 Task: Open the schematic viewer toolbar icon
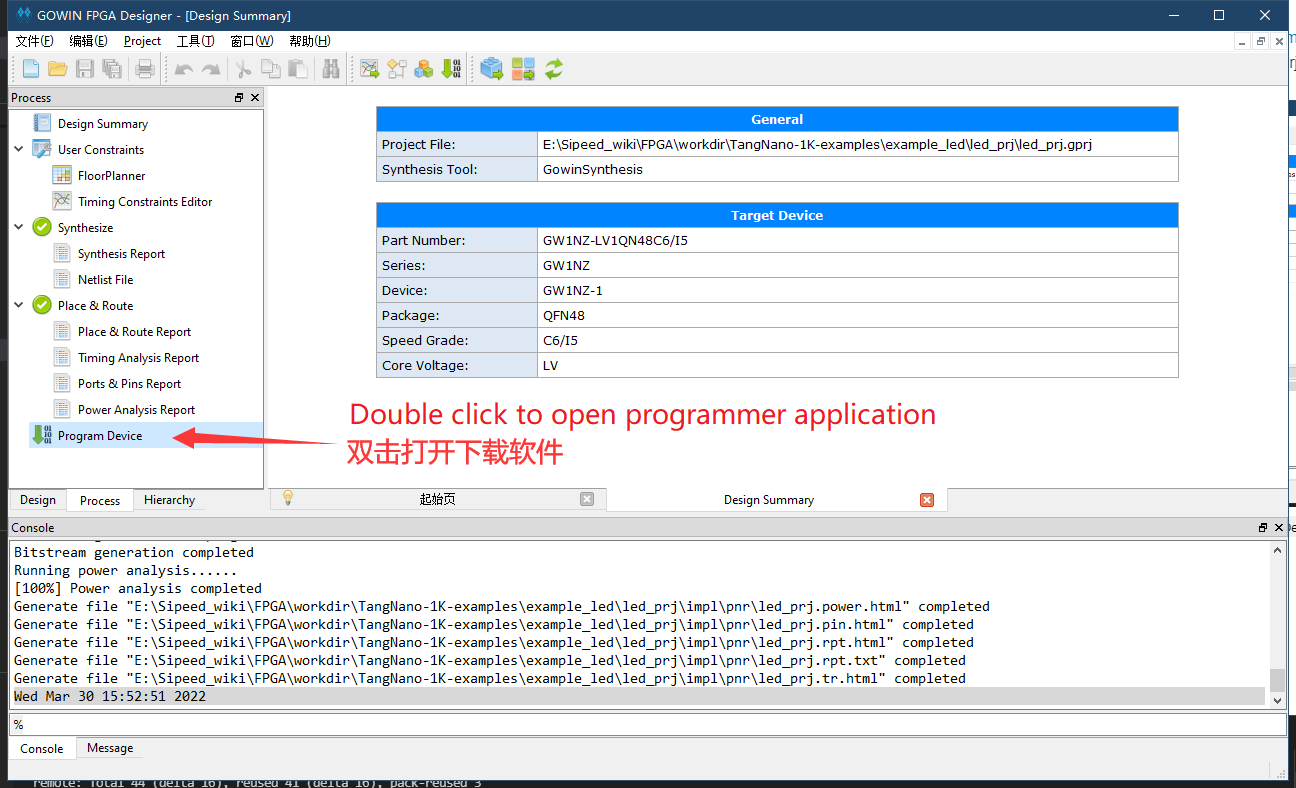click(397, 69)
